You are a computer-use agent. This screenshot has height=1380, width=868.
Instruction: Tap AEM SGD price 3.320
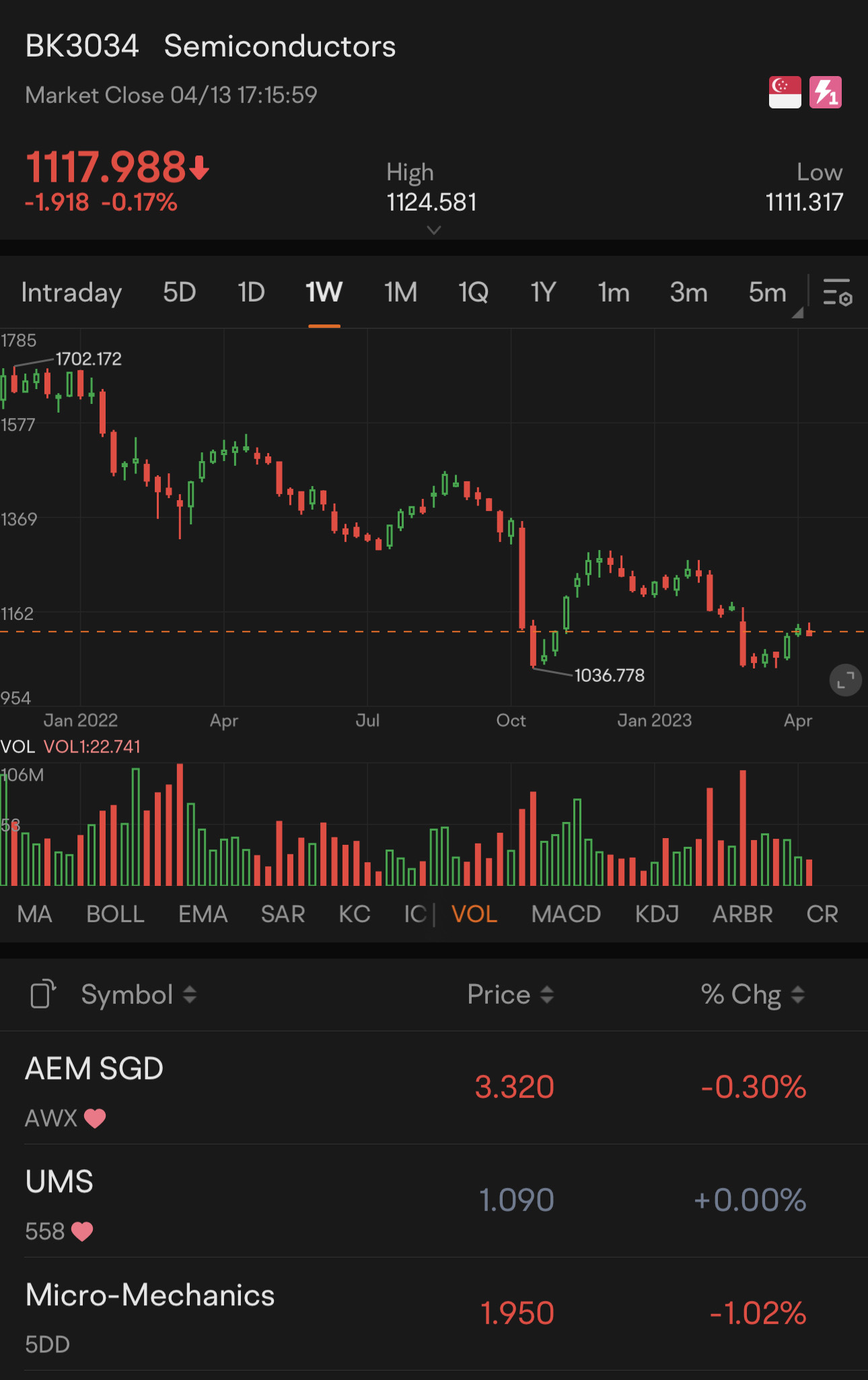514,1087
